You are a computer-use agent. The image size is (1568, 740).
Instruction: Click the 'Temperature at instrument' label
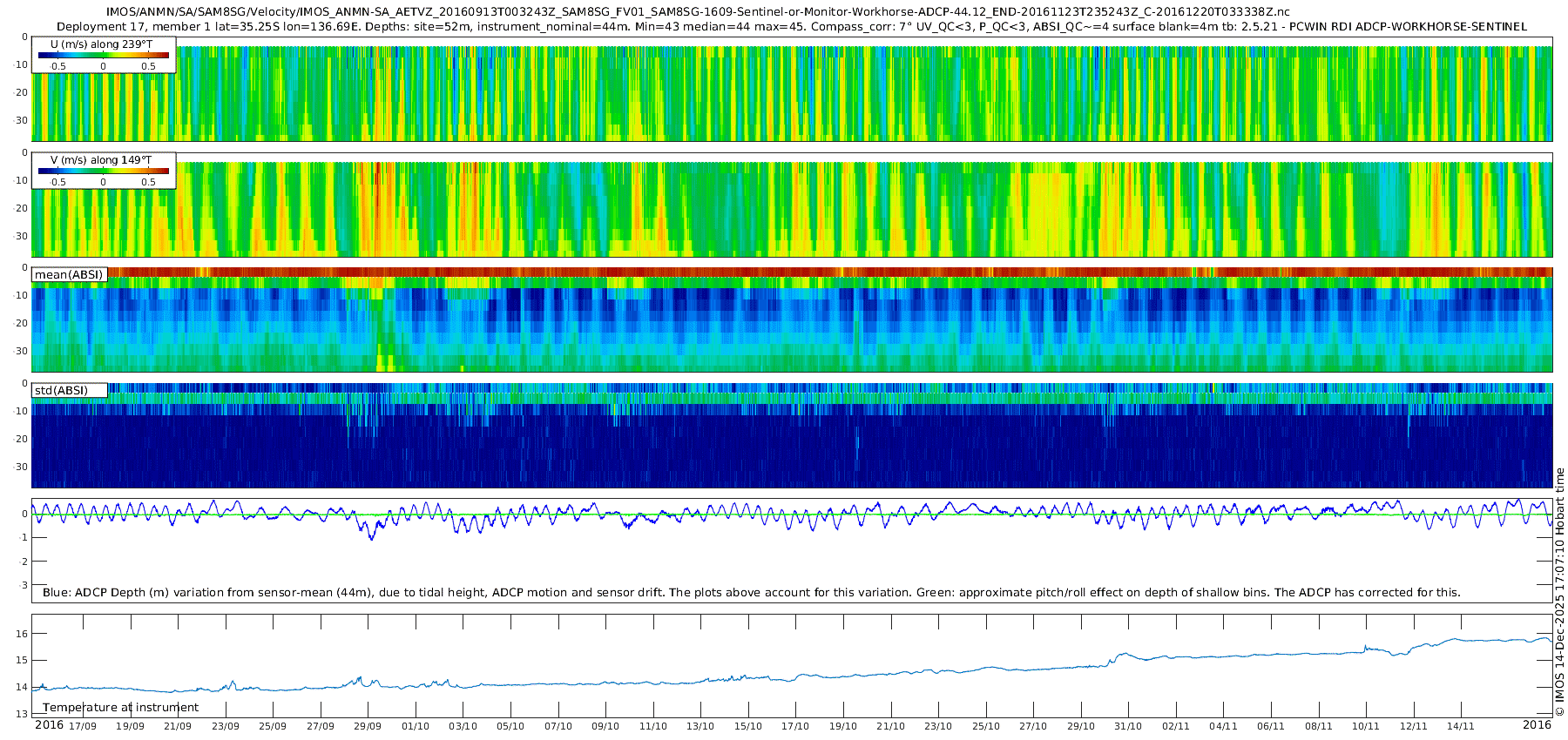click(x=120, y=708)
